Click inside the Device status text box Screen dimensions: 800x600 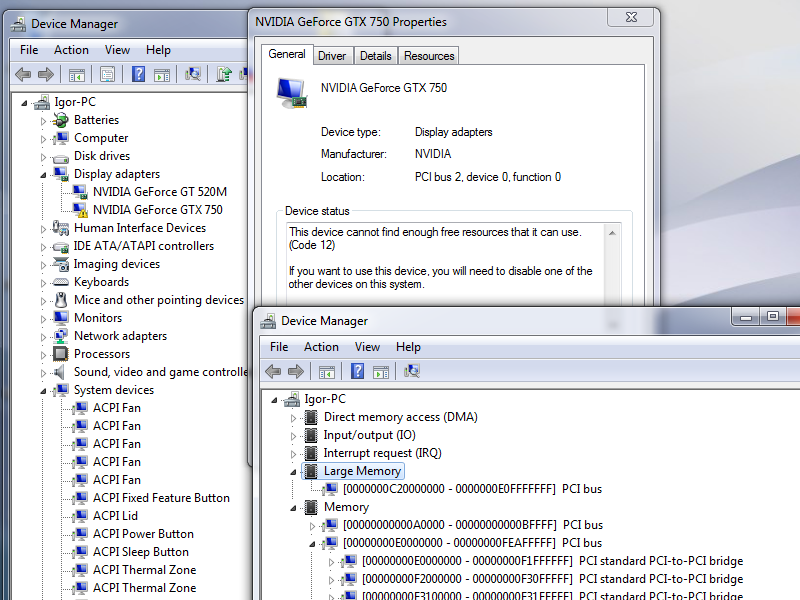444,263
